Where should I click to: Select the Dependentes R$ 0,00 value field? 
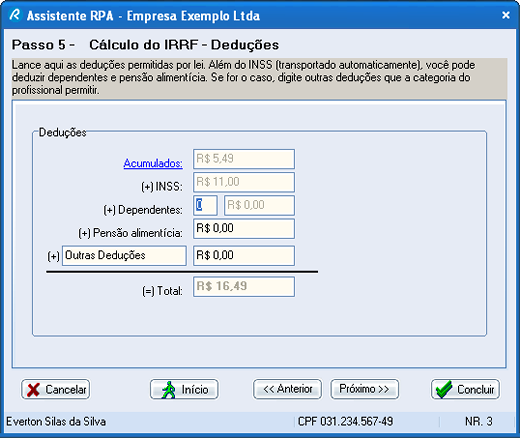pos(259,205)
